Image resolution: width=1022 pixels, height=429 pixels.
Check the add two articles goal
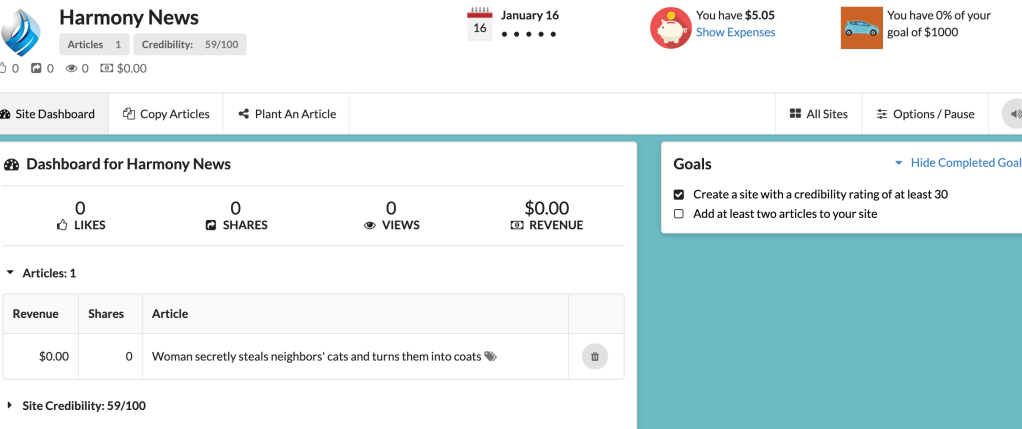[679, 213]
